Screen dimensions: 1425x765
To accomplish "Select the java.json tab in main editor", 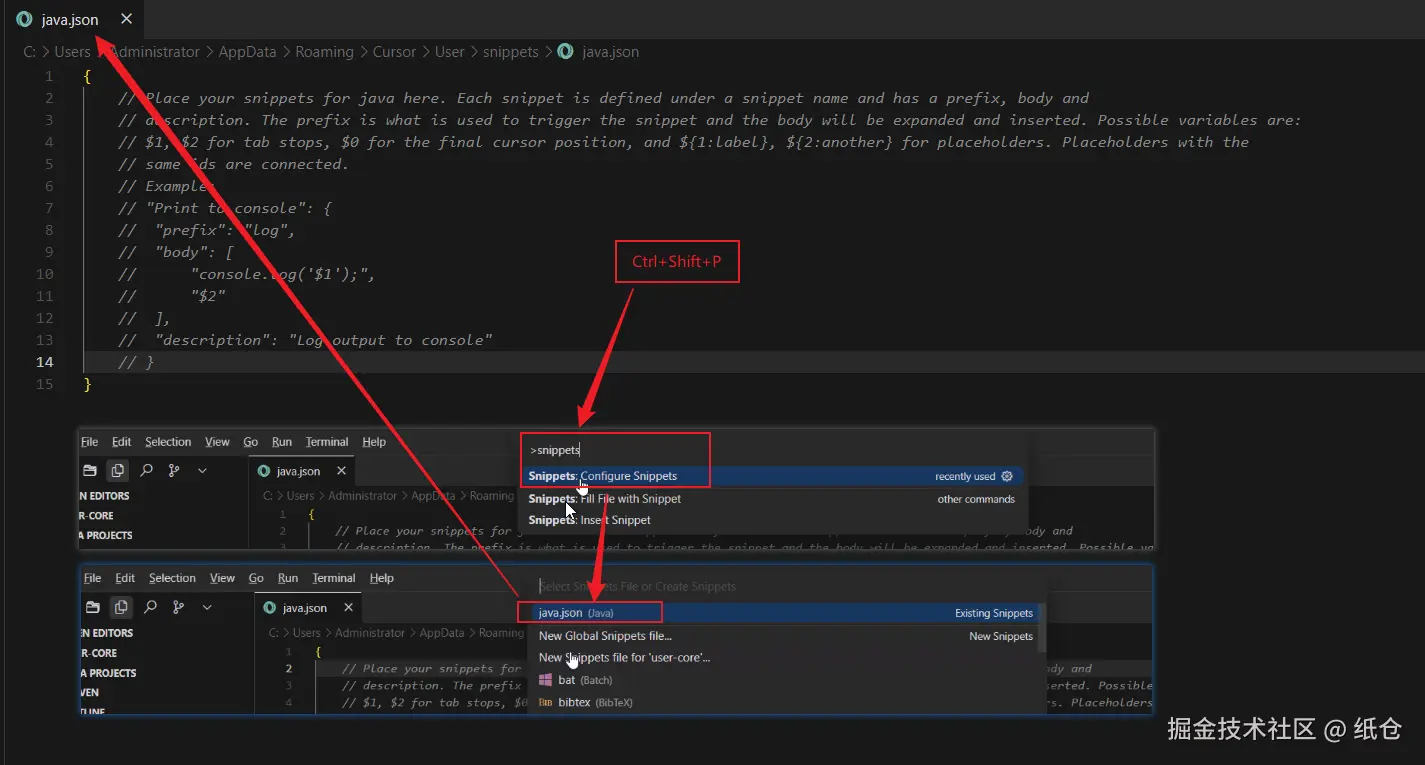I will [70, 19].
